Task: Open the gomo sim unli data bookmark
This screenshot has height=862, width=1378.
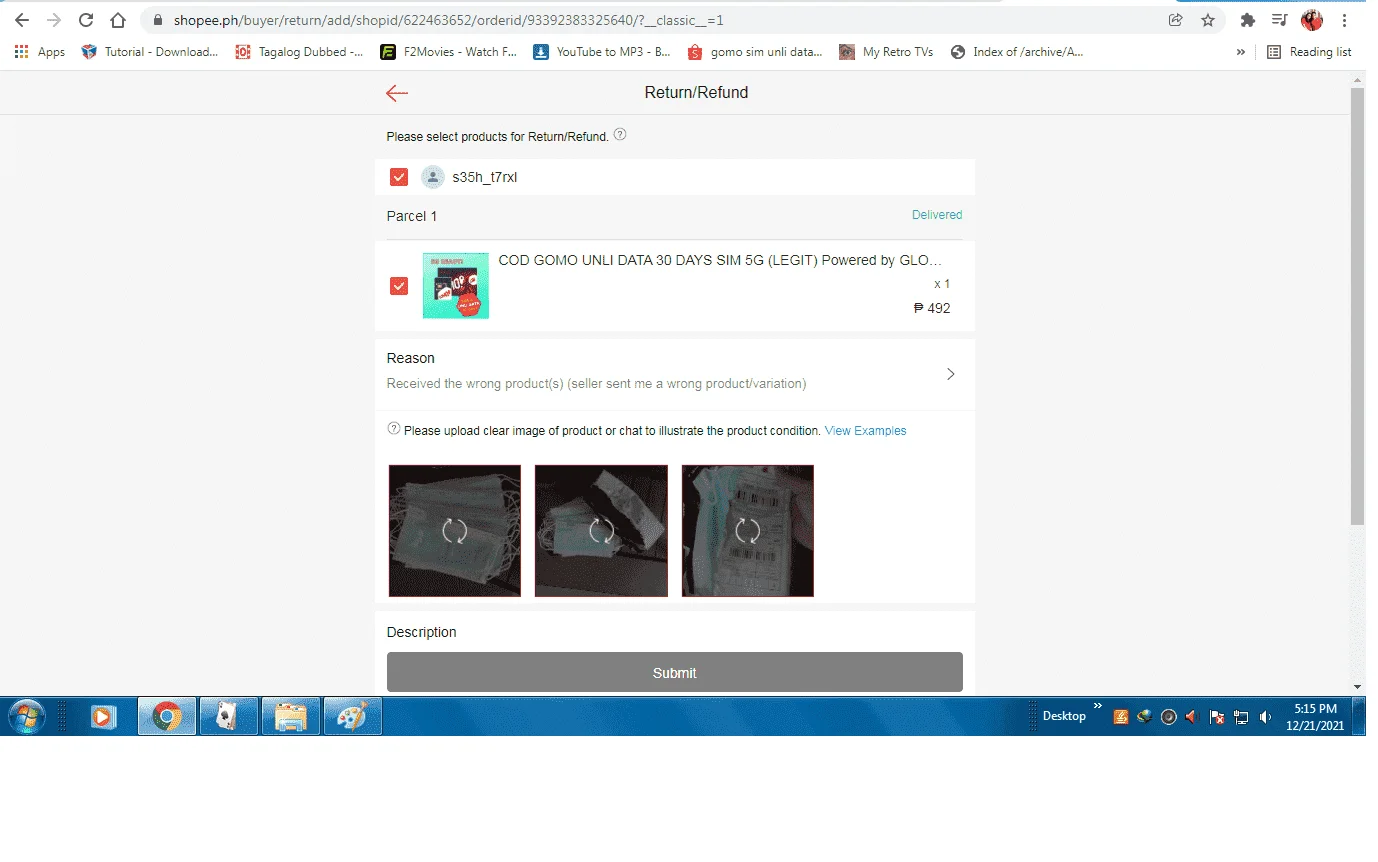Action: coord(755,52)
